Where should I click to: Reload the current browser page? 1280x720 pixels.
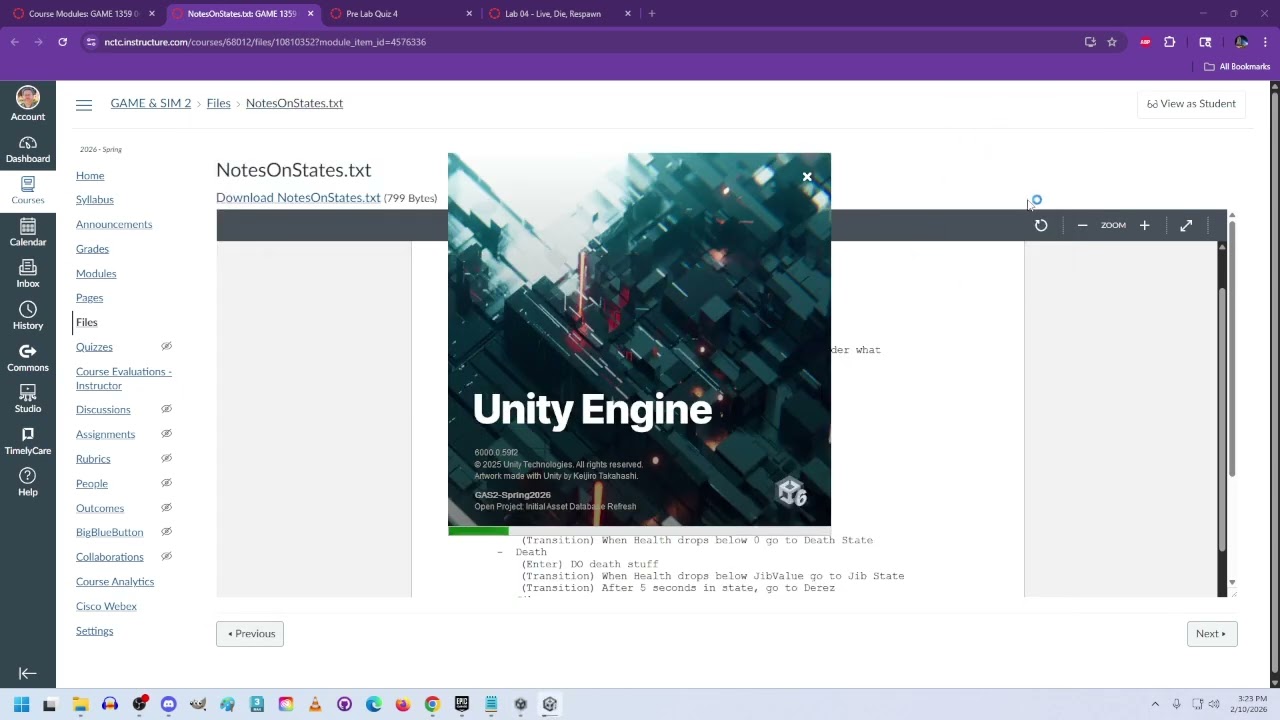pyautogui.click(x=62, y=42)
